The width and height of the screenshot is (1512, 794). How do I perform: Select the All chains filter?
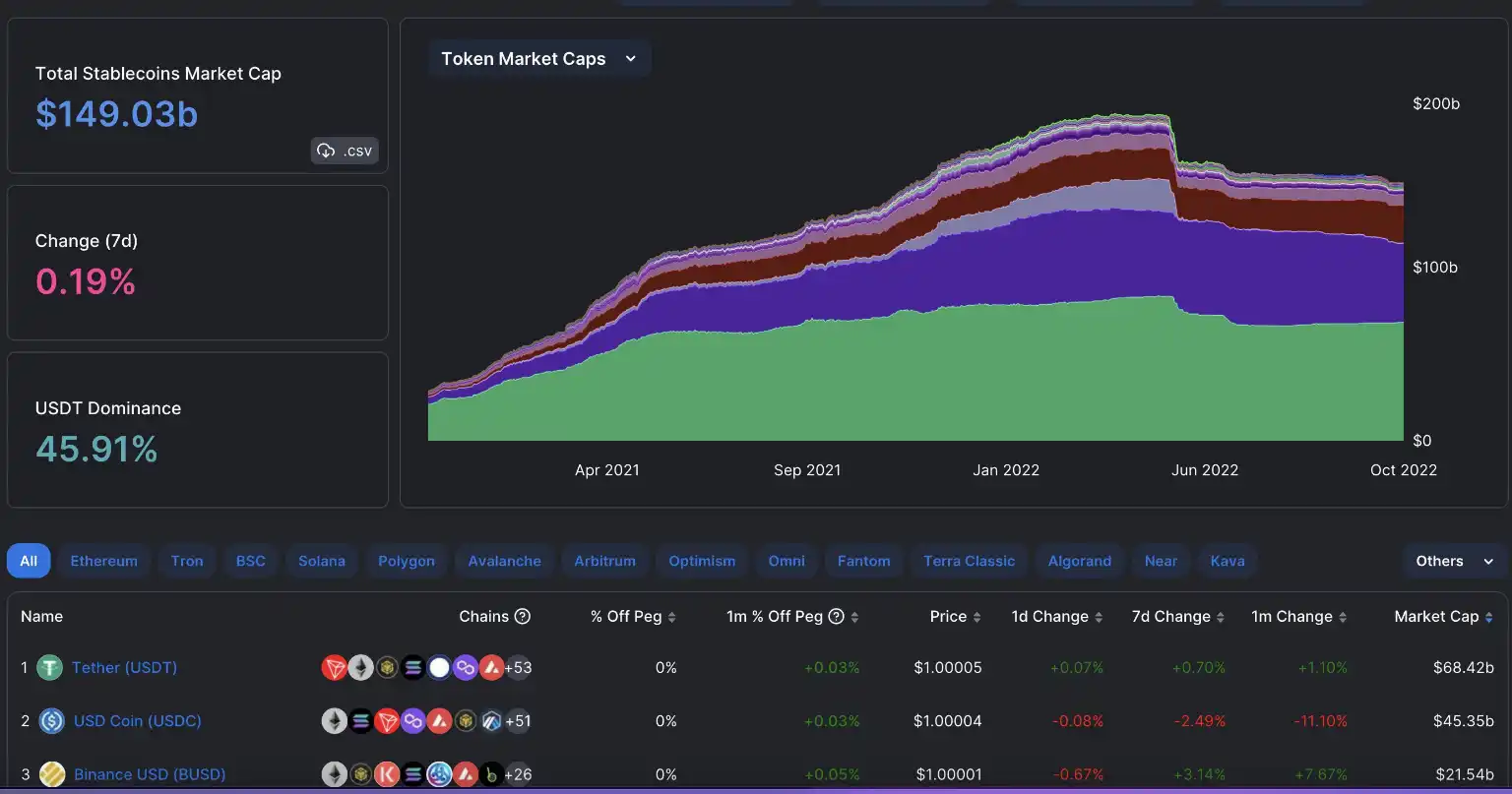coord(29,561)
